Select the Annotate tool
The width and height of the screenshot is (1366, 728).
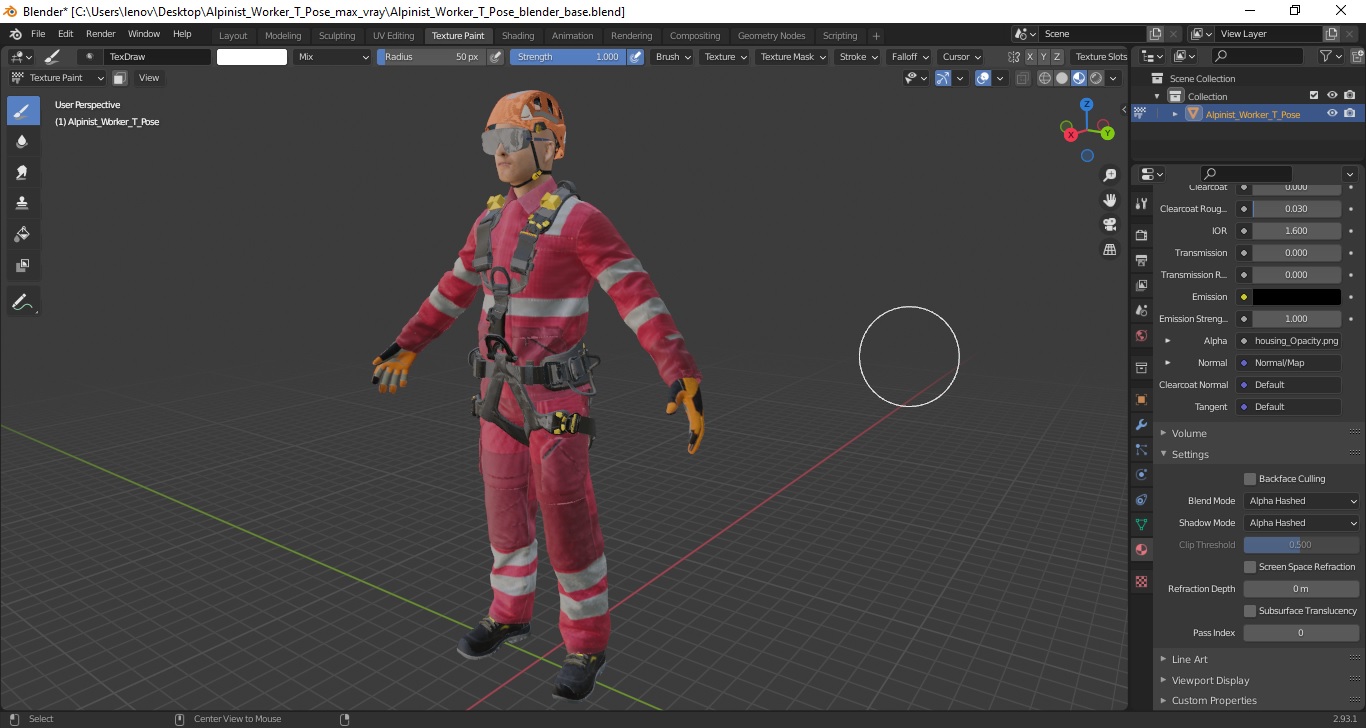[23, 301]
